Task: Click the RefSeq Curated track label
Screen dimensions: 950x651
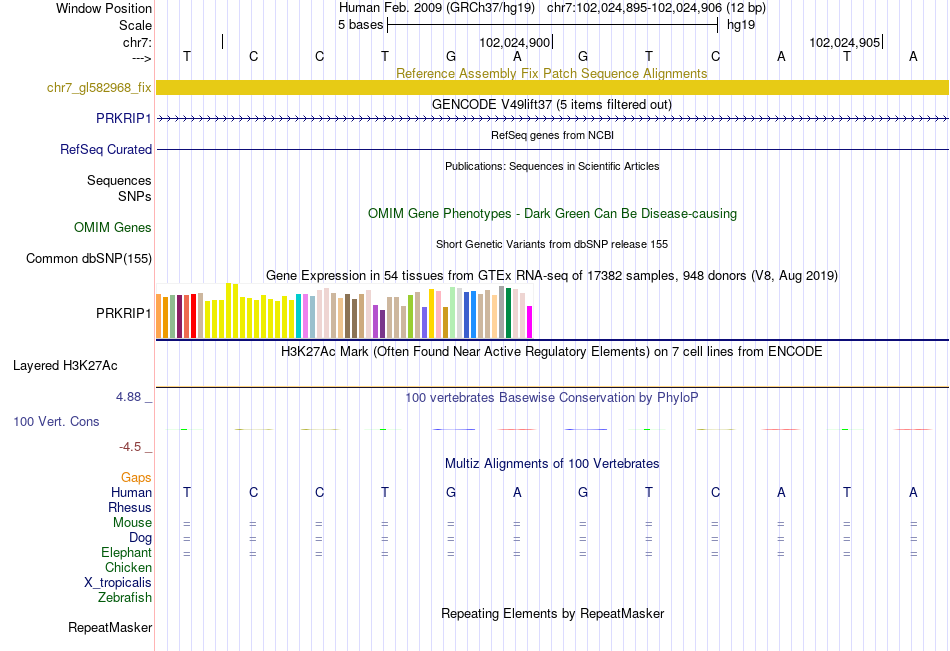Action: pyautogui.click(x=106, y=149)
